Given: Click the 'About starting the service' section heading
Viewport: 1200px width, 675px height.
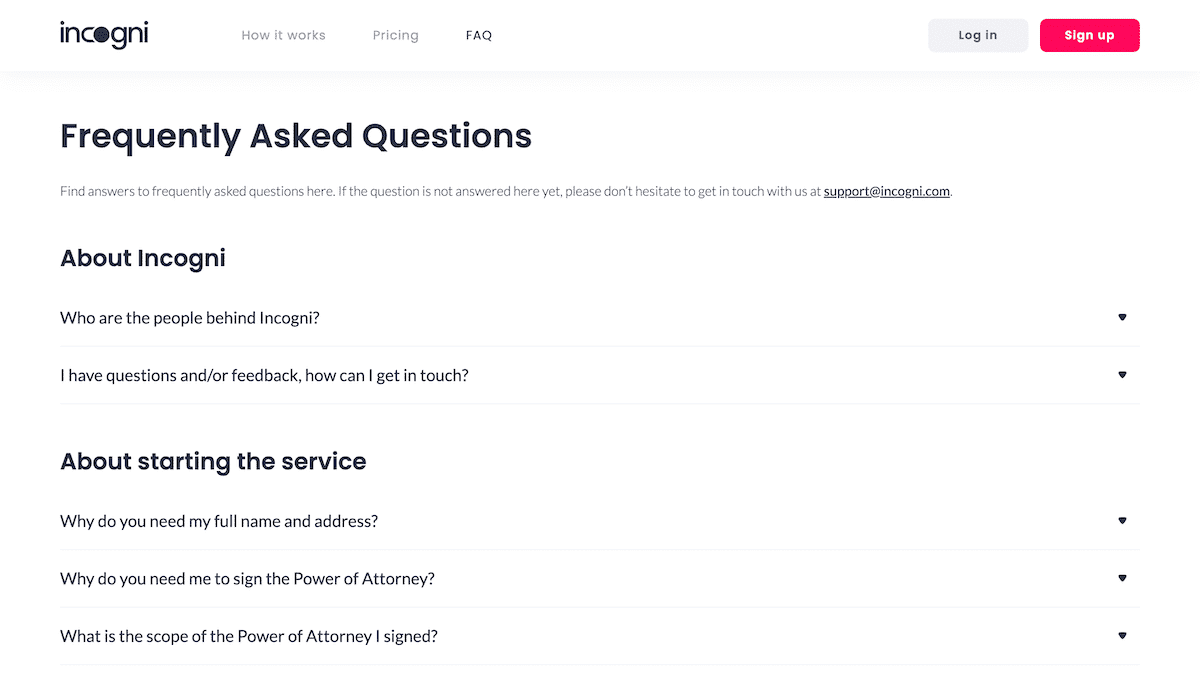Looking at the screenshot, I should [x=213, y=461].
